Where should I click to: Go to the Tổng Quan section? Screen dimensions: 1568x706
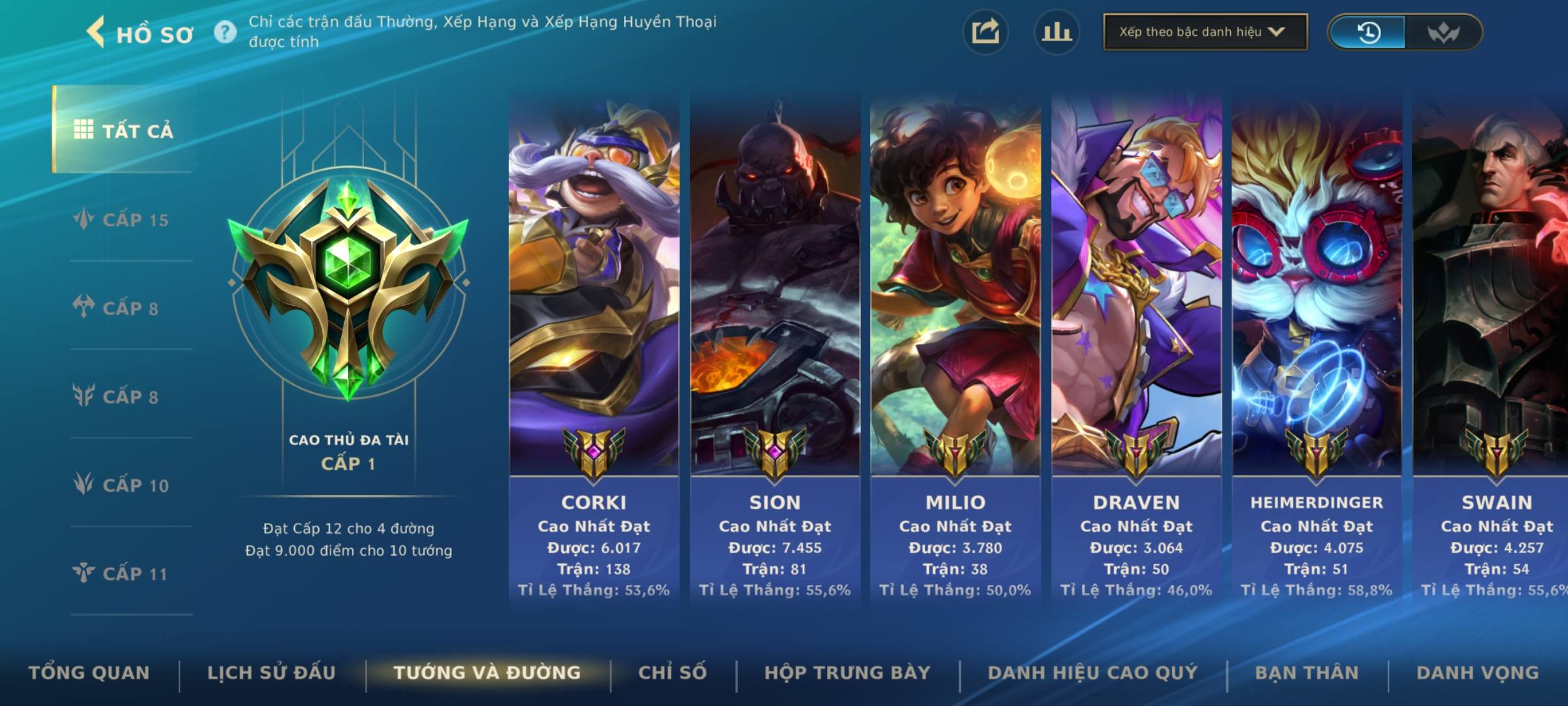tap(90, 673)
